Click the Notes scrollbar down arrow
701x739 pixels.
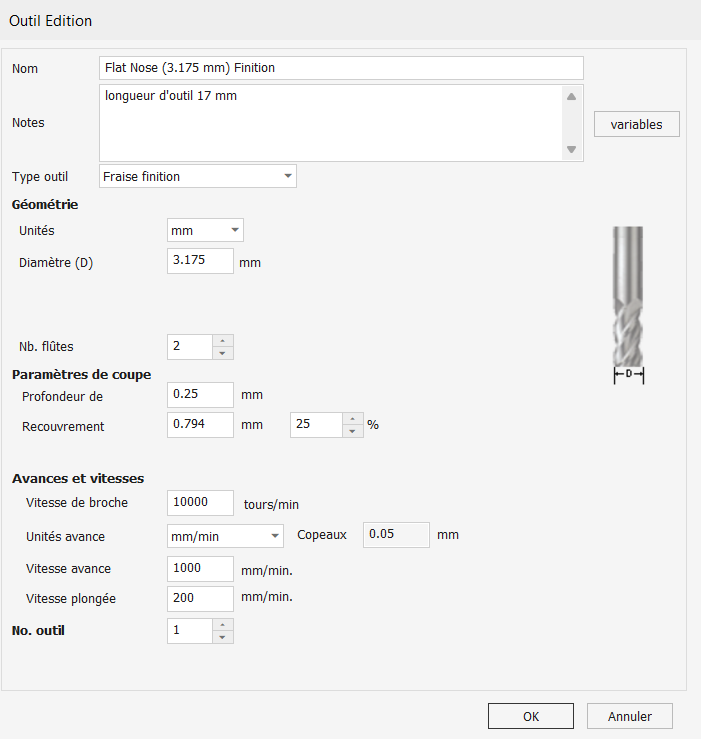(x=571, y=149)
